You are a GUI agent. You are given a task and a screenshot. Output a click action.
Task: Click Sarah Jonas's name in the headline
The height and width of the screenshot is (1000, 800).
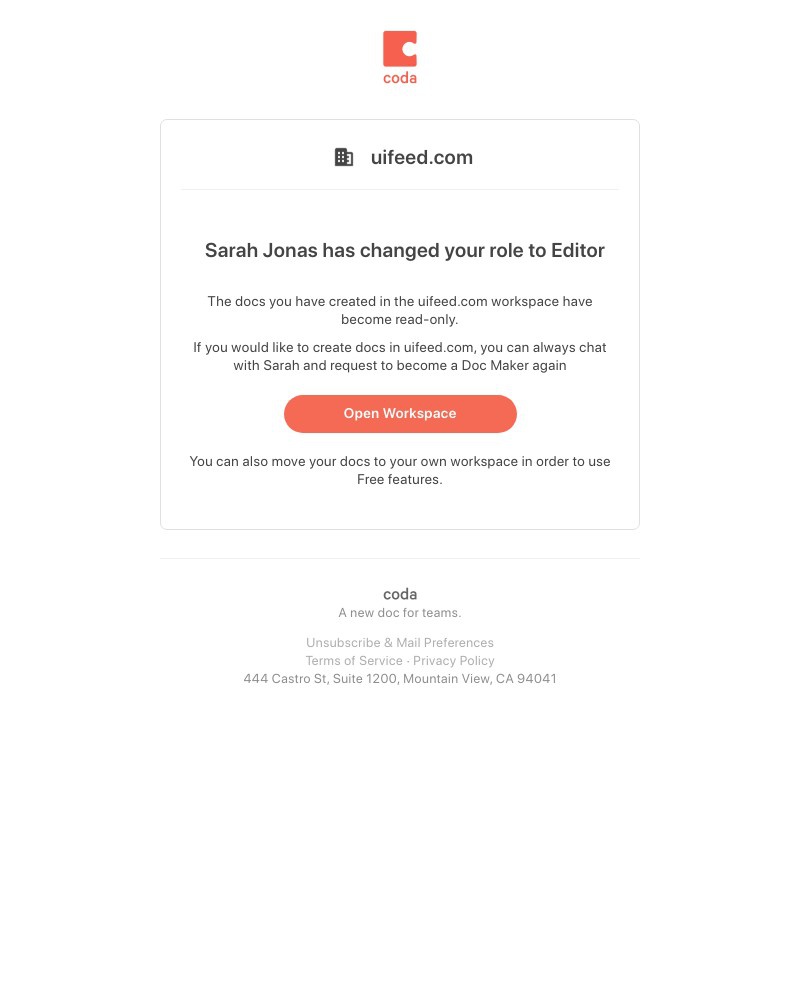coord(232,250)
